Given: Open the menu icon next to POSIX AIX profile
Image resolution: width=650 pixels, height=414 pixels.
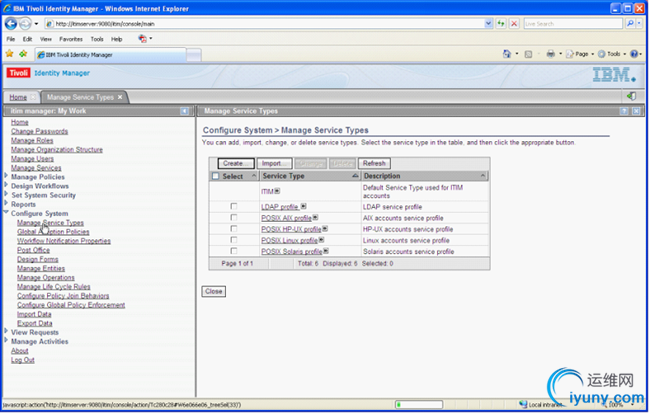Looking at the screenshot, I should click(315, 217).
